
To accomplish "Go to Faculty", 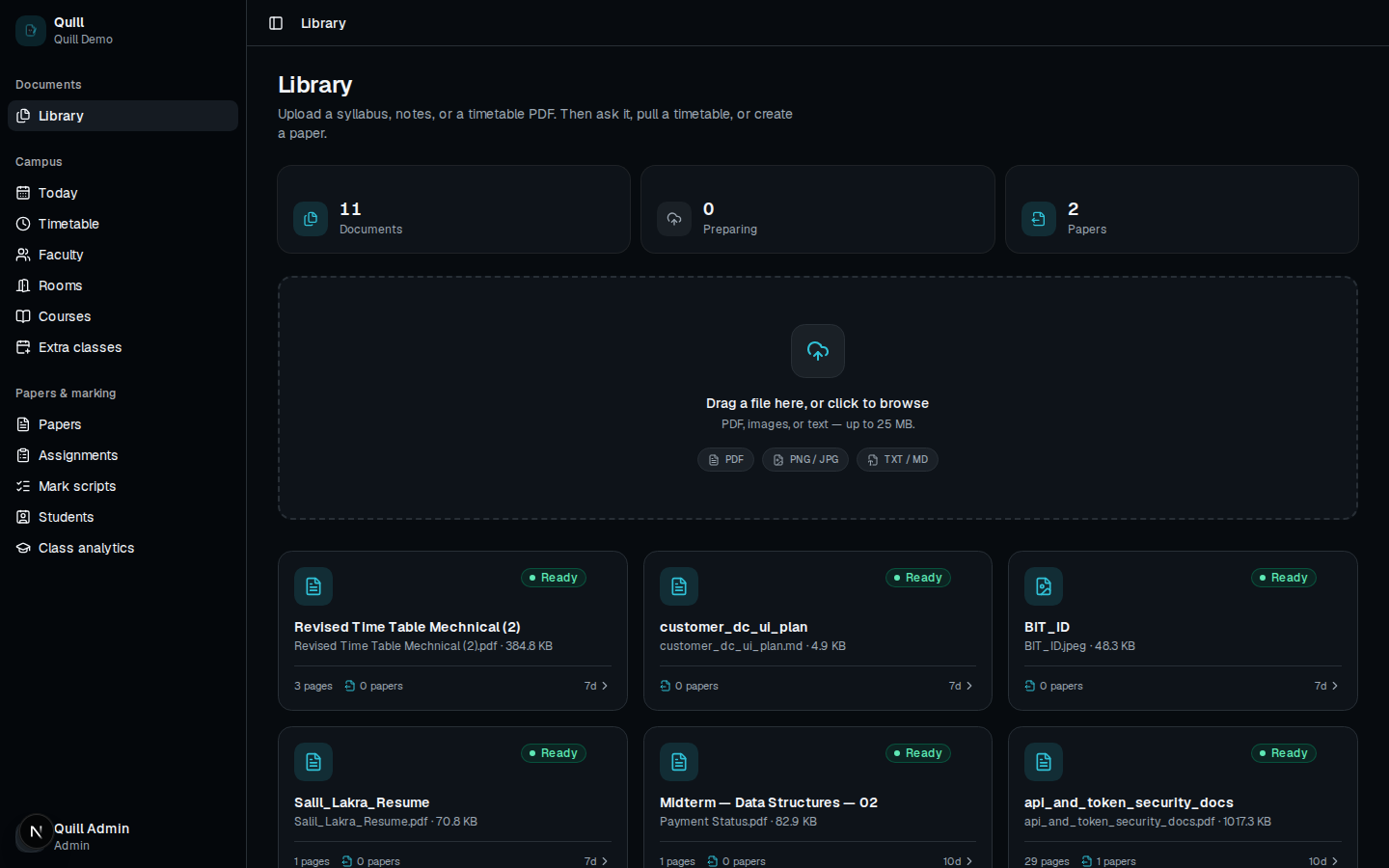I will coord(123,255).
